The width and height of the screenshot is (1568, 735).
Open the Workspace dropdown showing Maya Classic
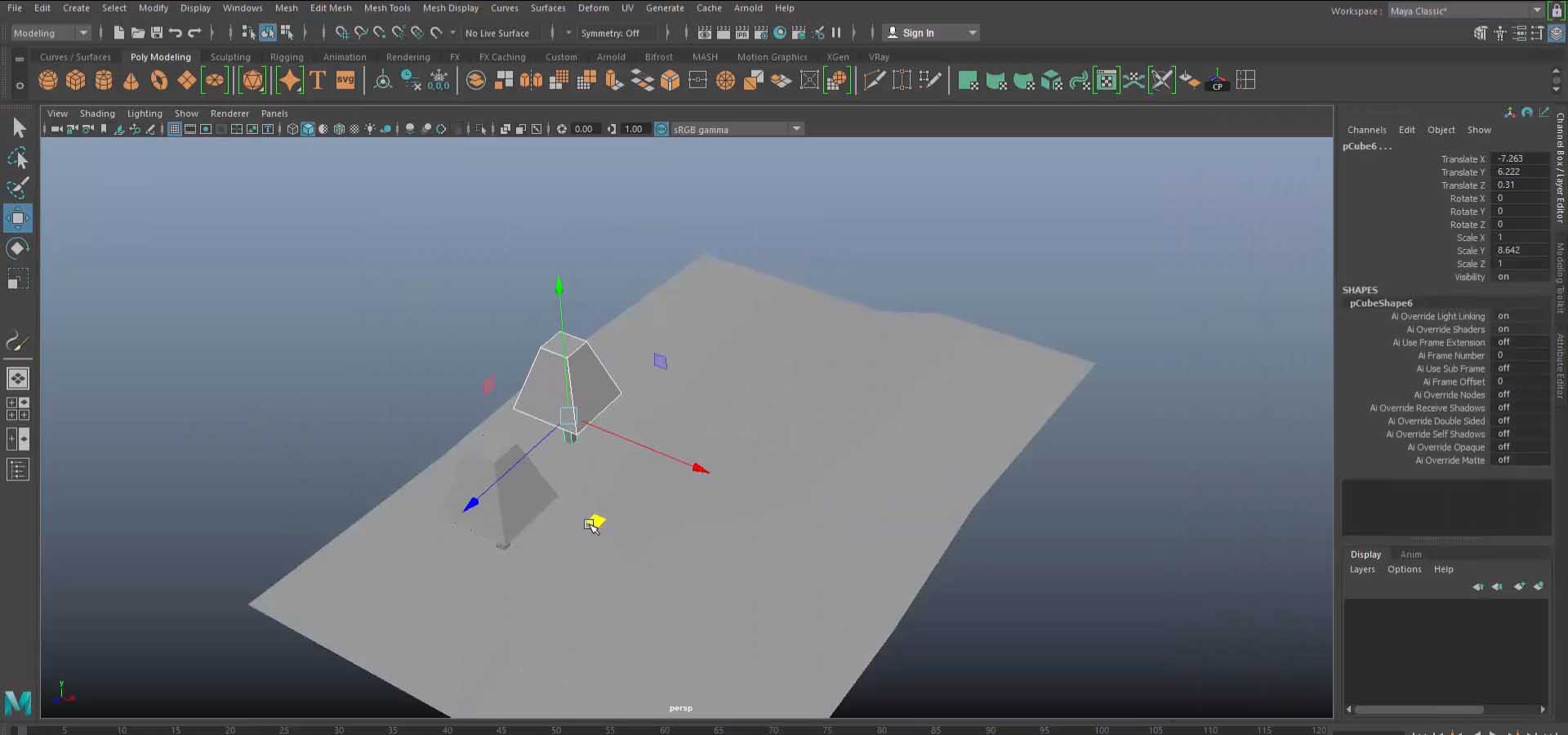[x=1462, y=11]
